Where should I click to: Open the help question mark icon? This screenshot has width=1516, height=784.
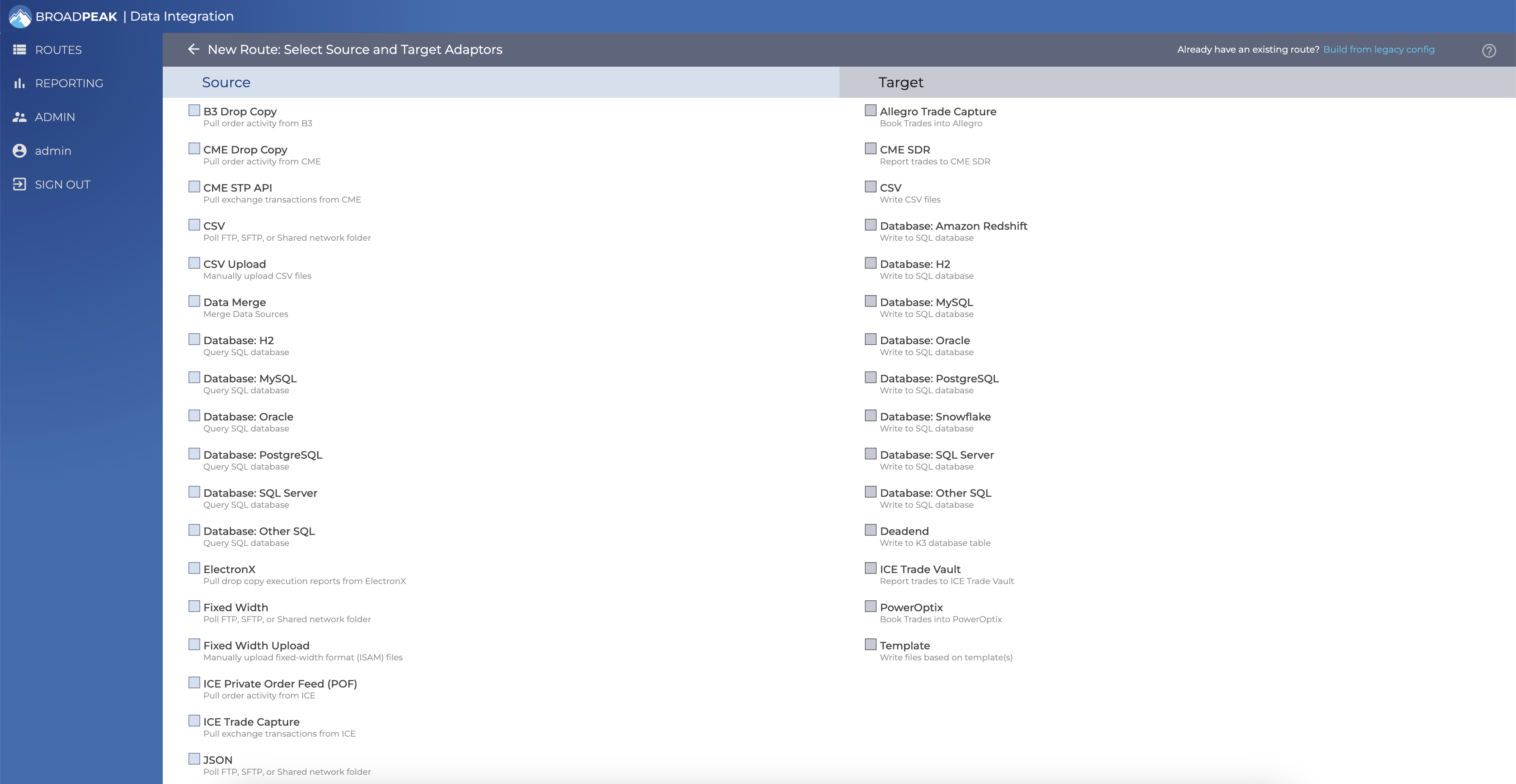tap(1490, 50)
